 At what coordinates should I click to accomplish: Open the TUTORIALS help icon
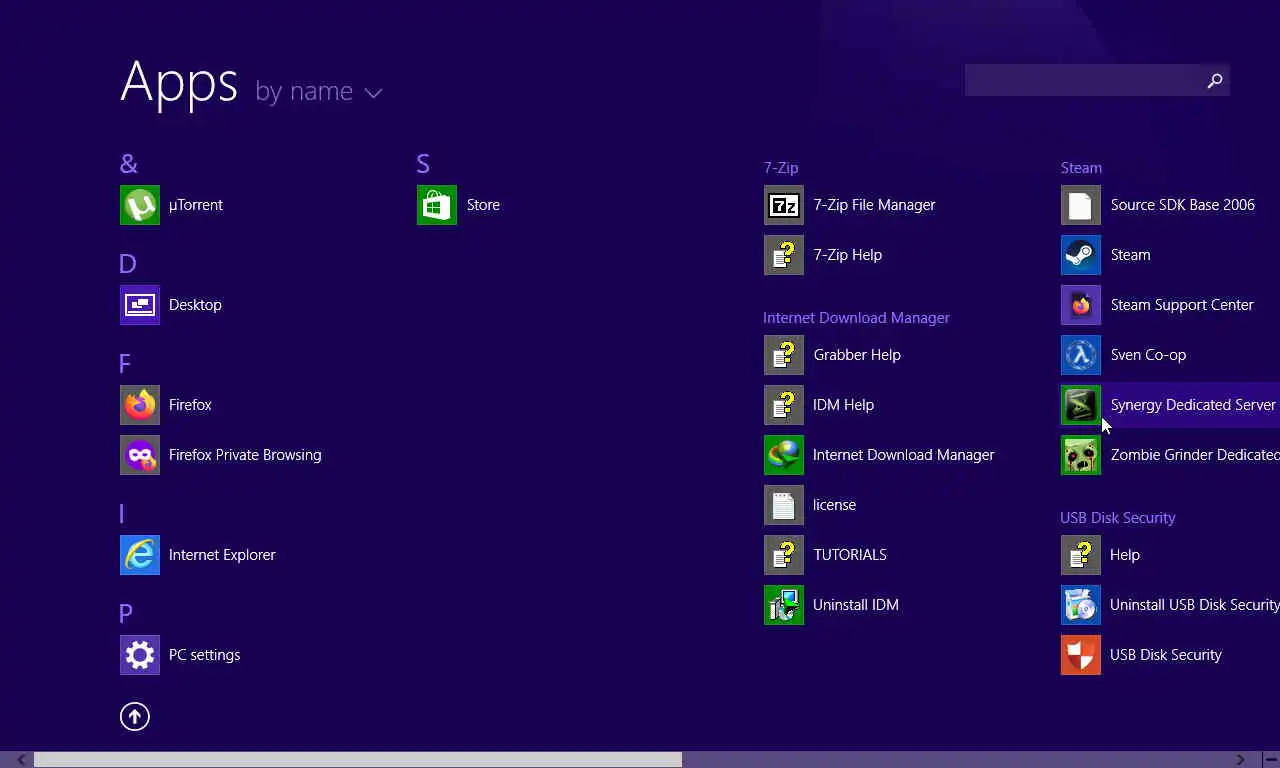[784, 555]
